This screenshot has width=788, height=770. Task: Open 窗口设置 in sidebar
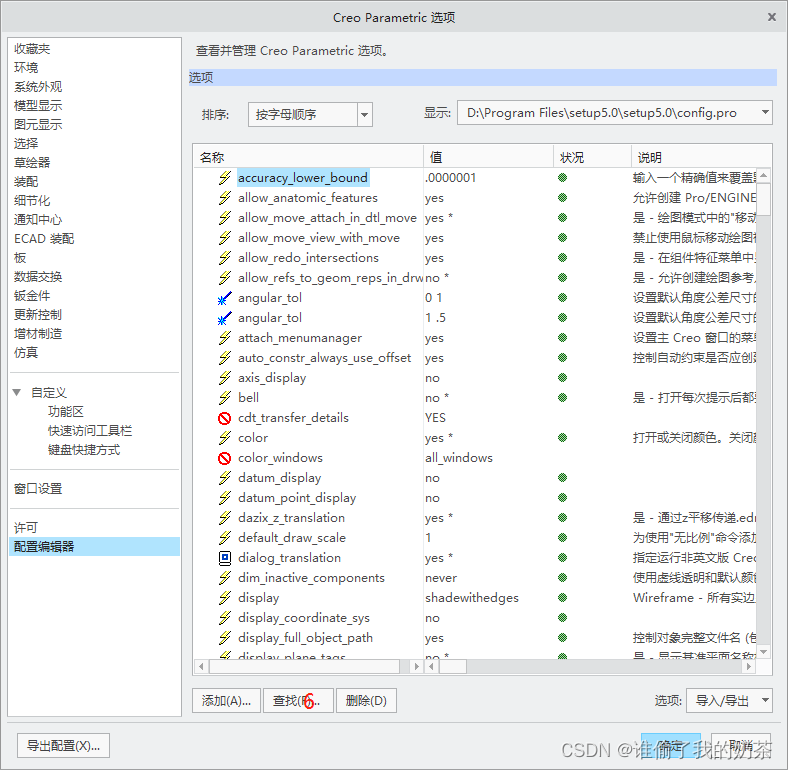pos(38,489)
